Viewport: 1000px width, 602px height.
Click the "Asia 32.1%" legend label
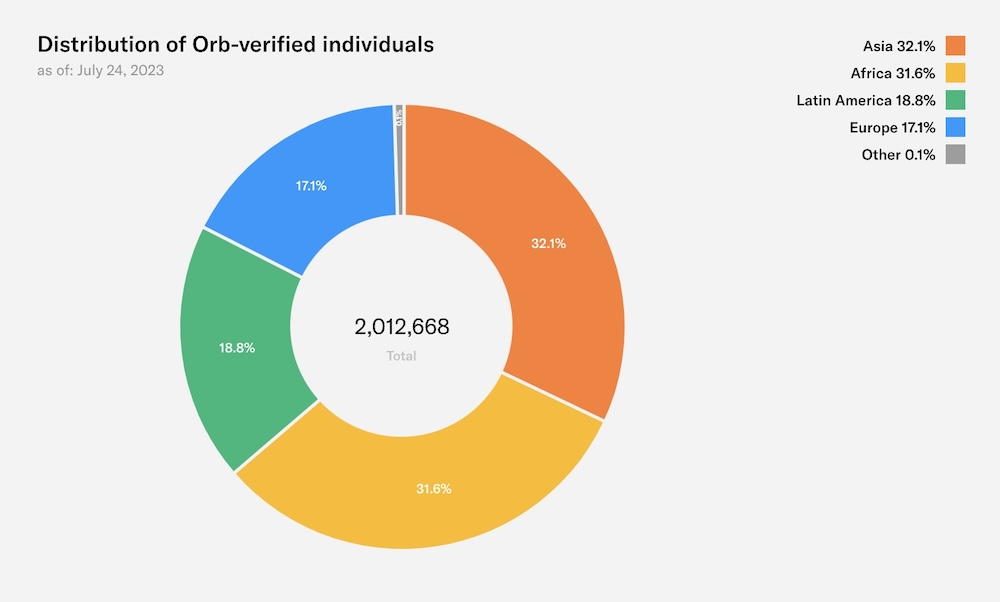coord(899,45)
